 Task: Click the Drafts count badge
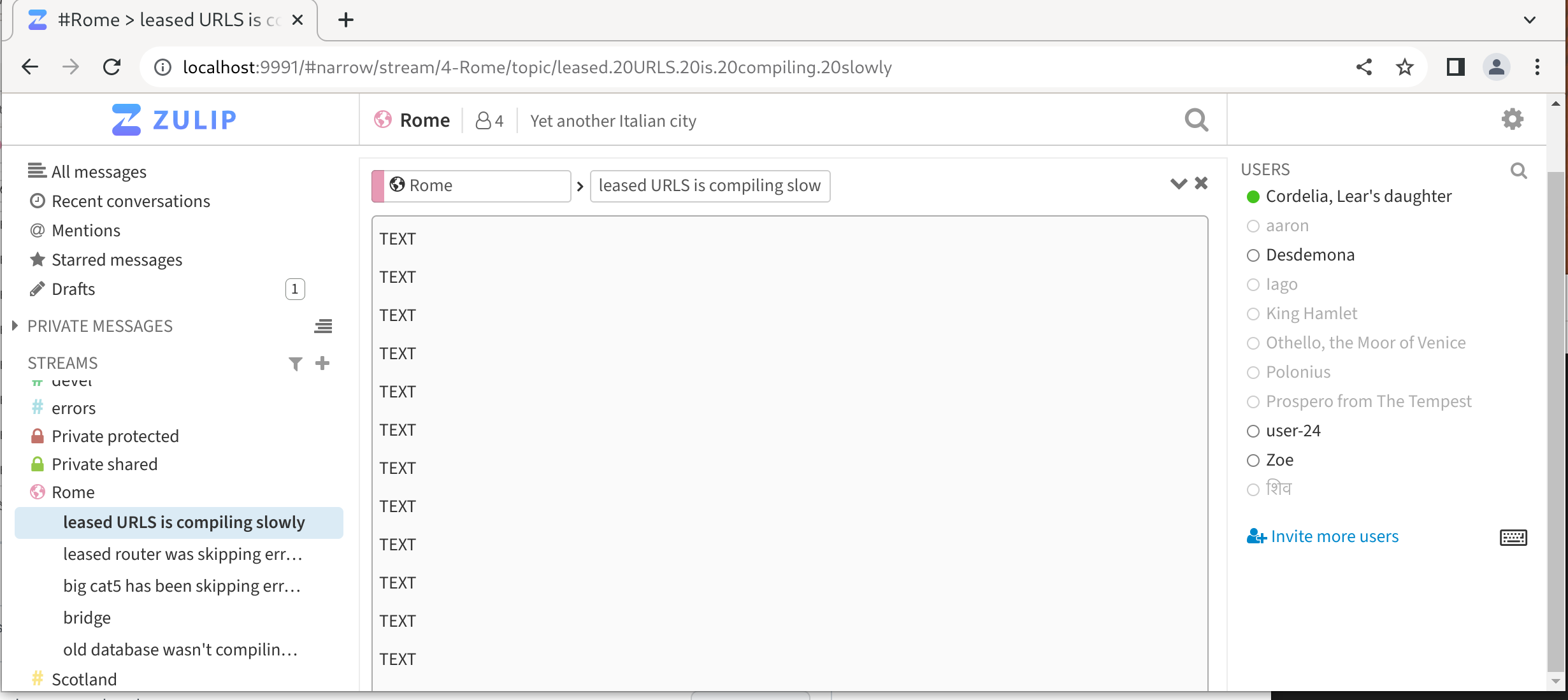294,289
